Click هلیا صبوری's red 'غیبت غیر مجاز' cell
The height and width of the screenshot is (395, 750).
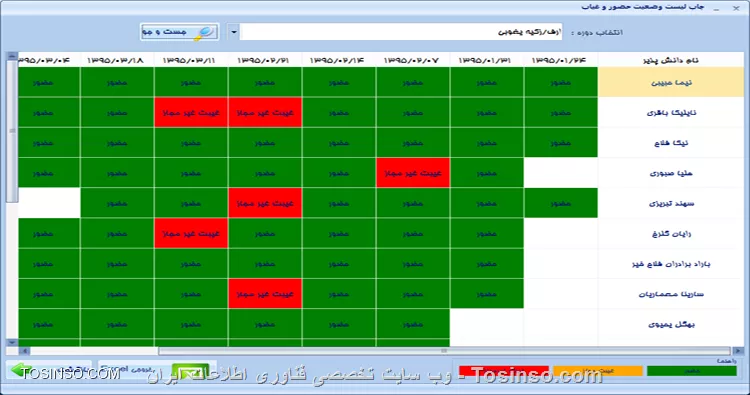[x=413, y=173]
